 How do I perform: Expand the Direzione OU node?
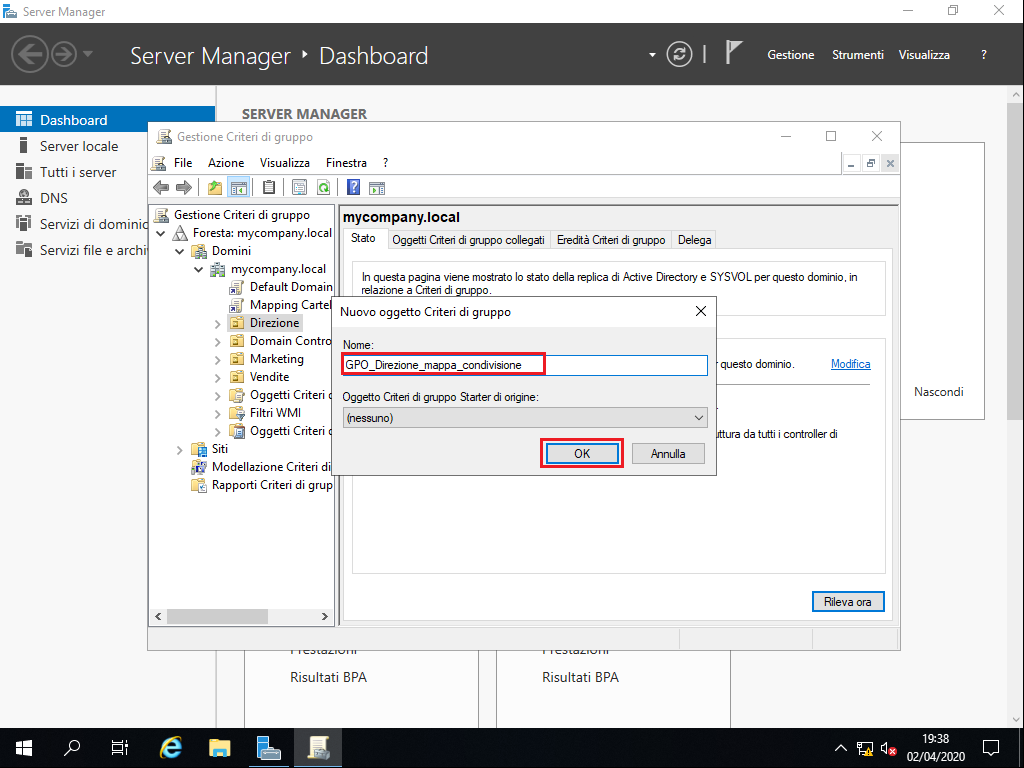(217, 323)
